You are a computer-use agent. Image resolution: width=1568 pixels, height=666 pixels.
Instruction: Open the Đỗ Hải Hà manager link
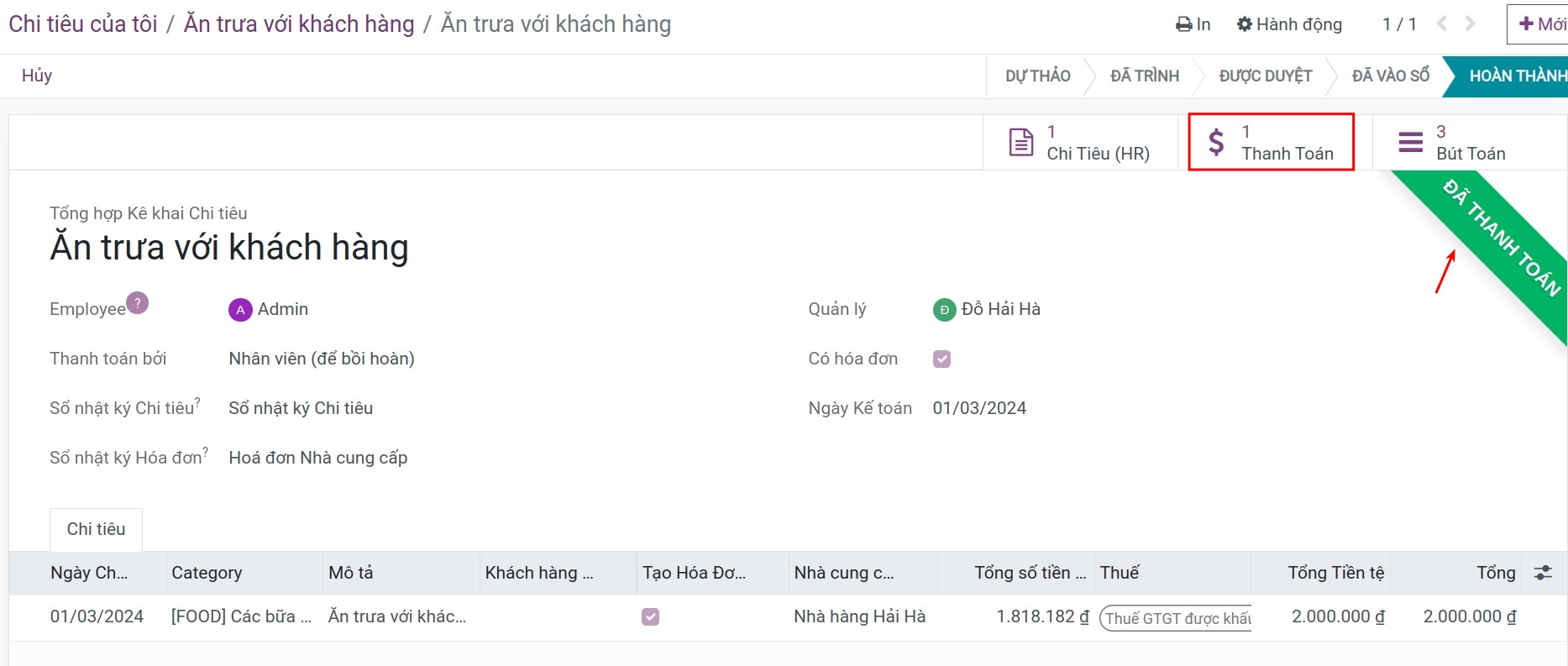click(1001, 309)
